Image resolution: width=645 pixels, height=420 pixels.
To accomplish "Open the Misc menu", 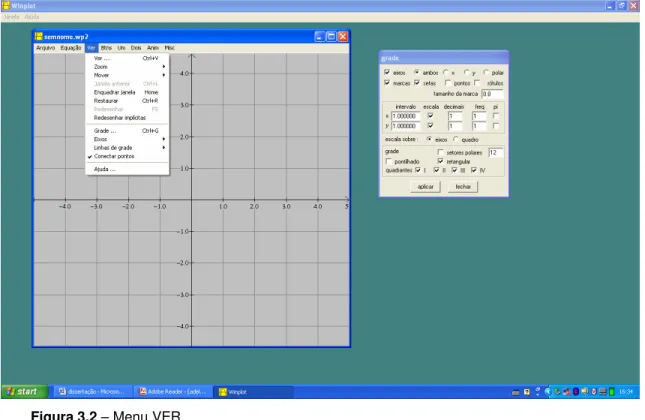I will [x=169, y=48].
